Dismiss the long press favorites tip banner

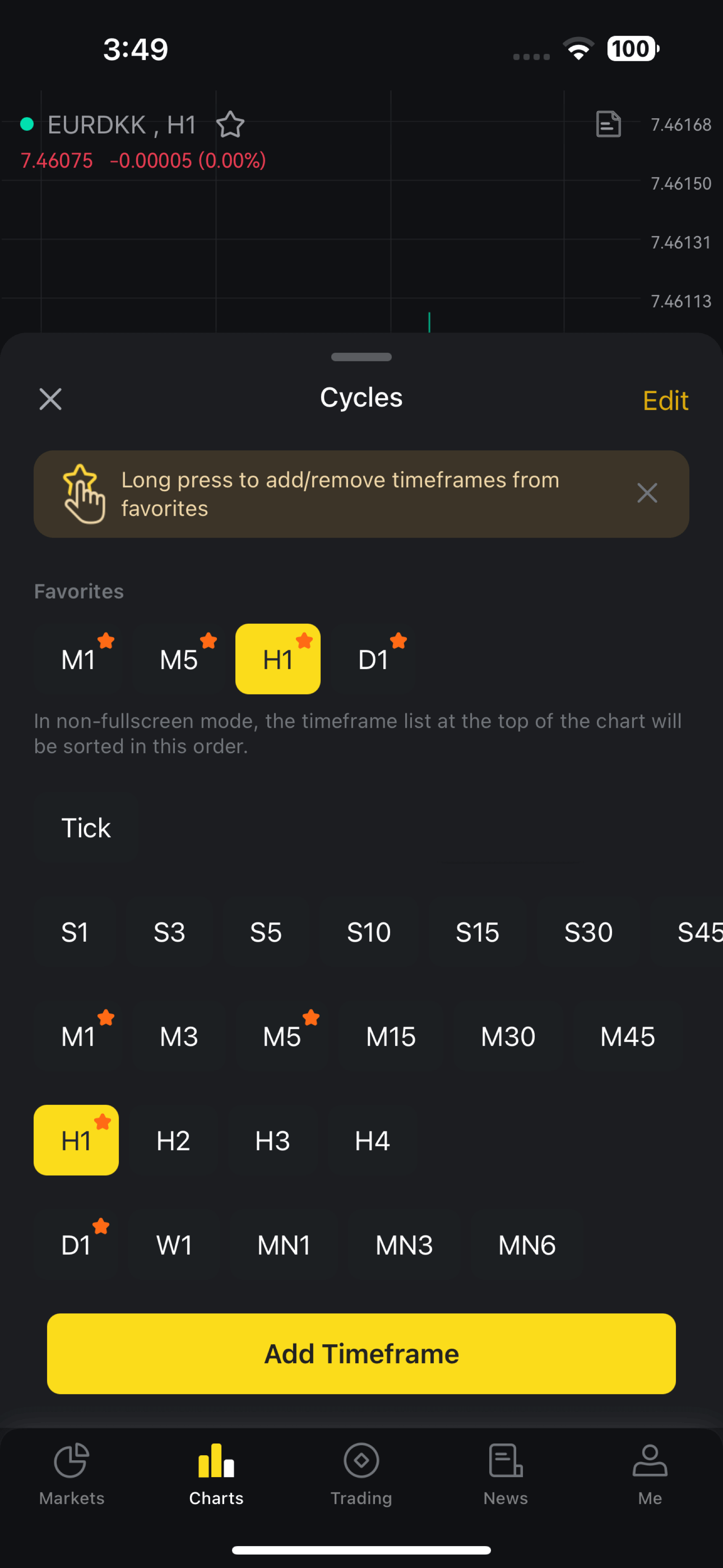coord(647,493)
